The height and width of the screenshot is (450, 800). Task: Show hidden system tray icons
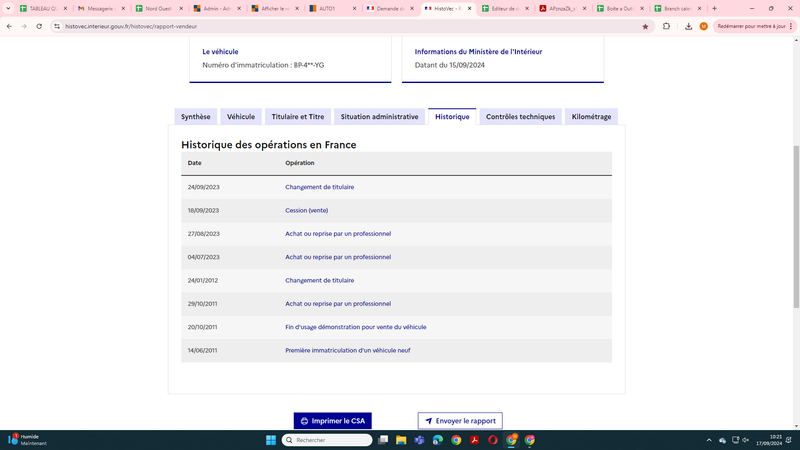point(709,440)
